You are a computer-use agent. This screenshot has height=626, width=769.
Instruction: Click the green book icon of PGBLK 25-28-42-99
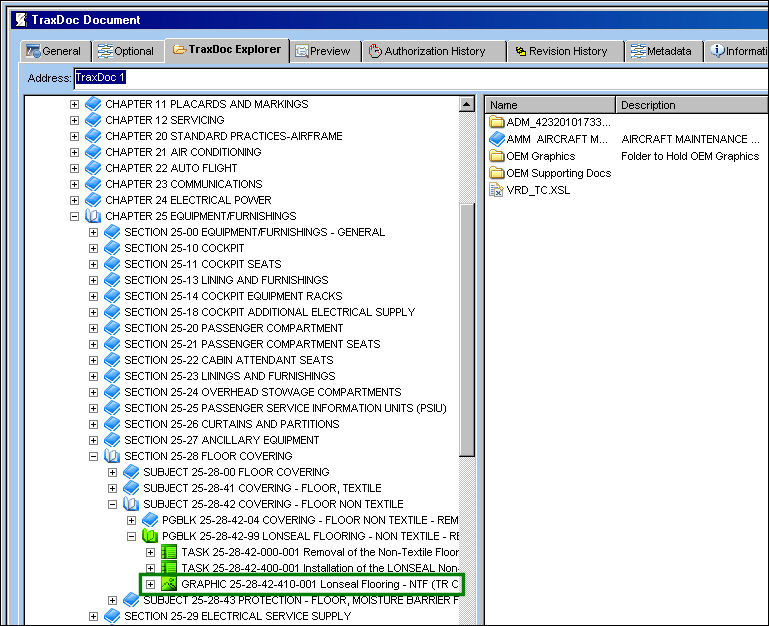pyautogui.click(x=150, y=536)
